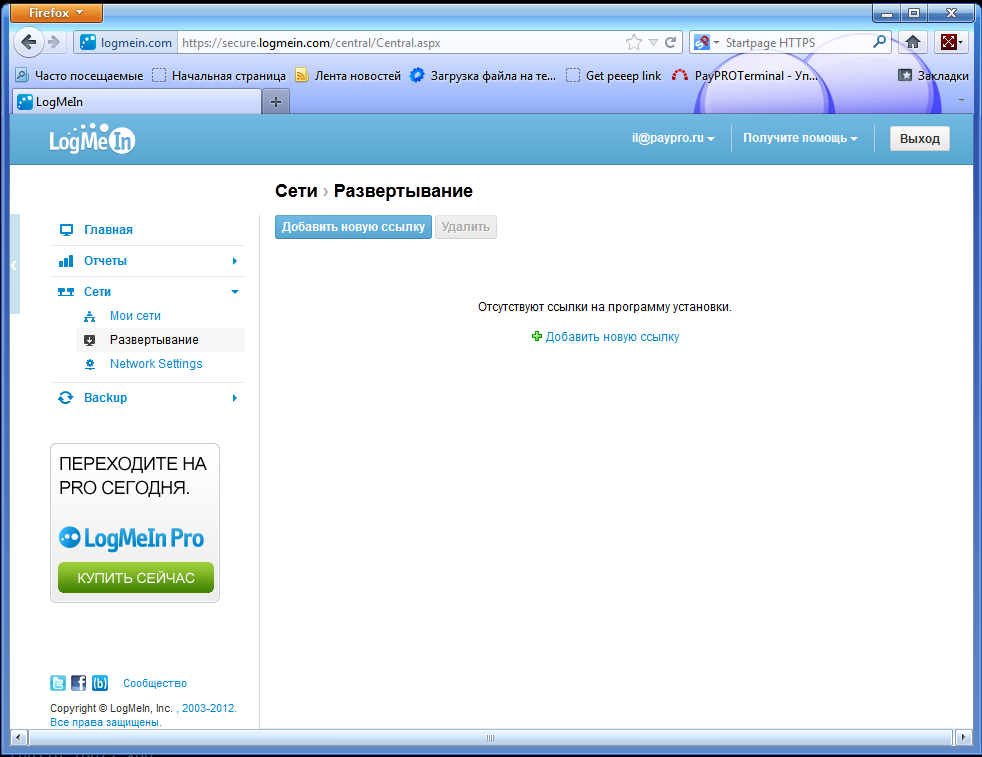Bookmark page with the star icon

(x=633, y=43)
